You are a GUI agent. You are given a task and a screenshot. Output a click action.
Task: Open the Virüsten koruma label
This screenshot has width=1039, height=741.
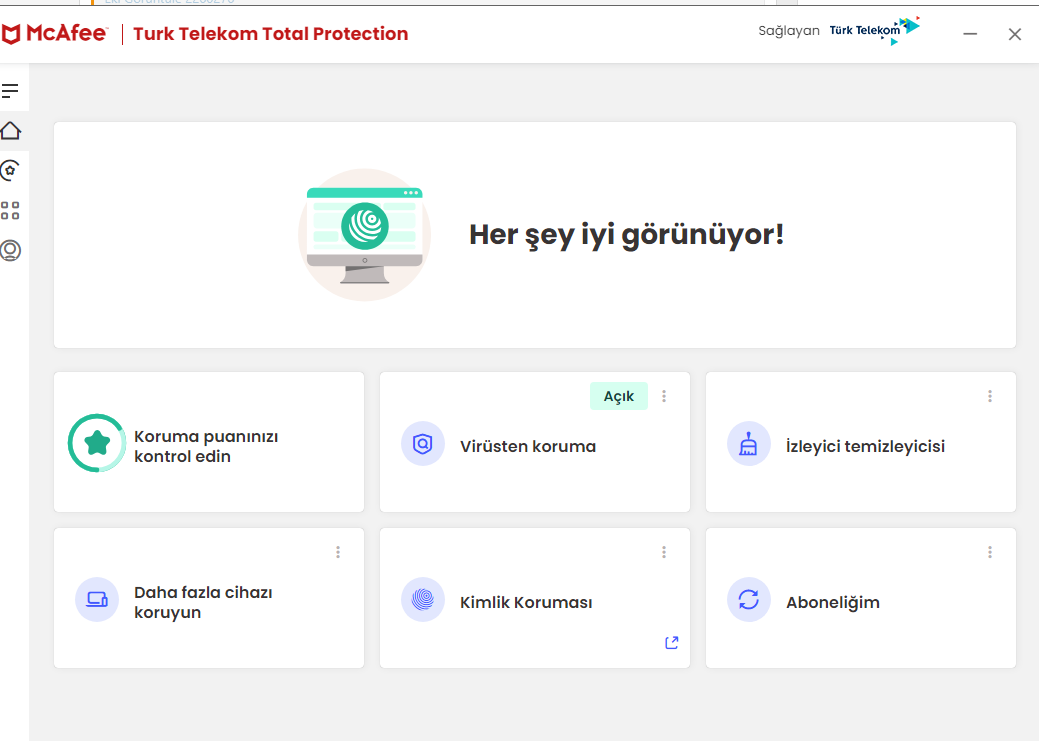click(528, 447)
